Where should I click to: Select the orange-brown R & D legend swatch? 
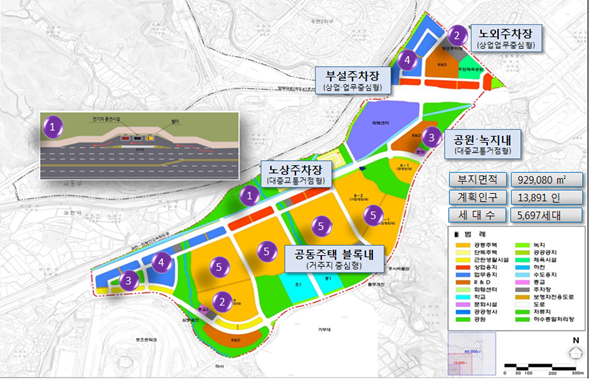click(x=462, y=282)
